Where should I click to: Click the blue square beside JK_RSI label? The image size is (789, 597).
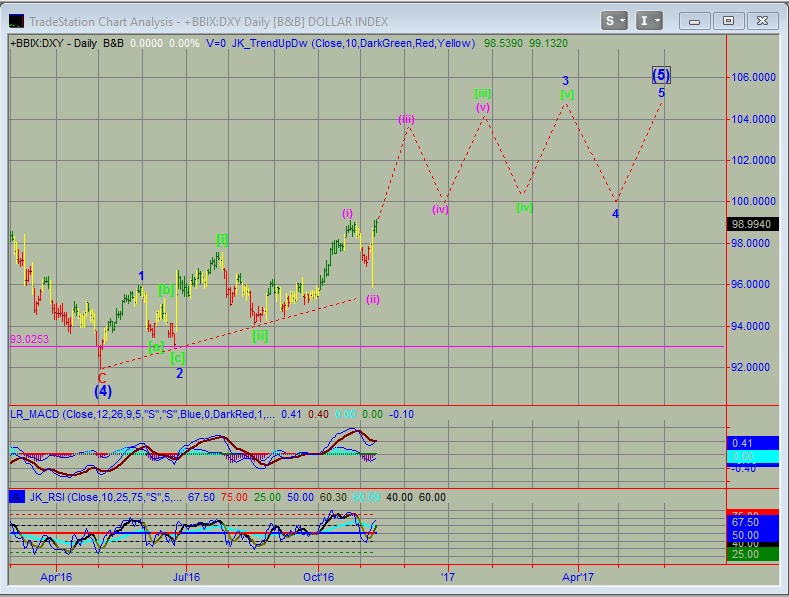15,497
